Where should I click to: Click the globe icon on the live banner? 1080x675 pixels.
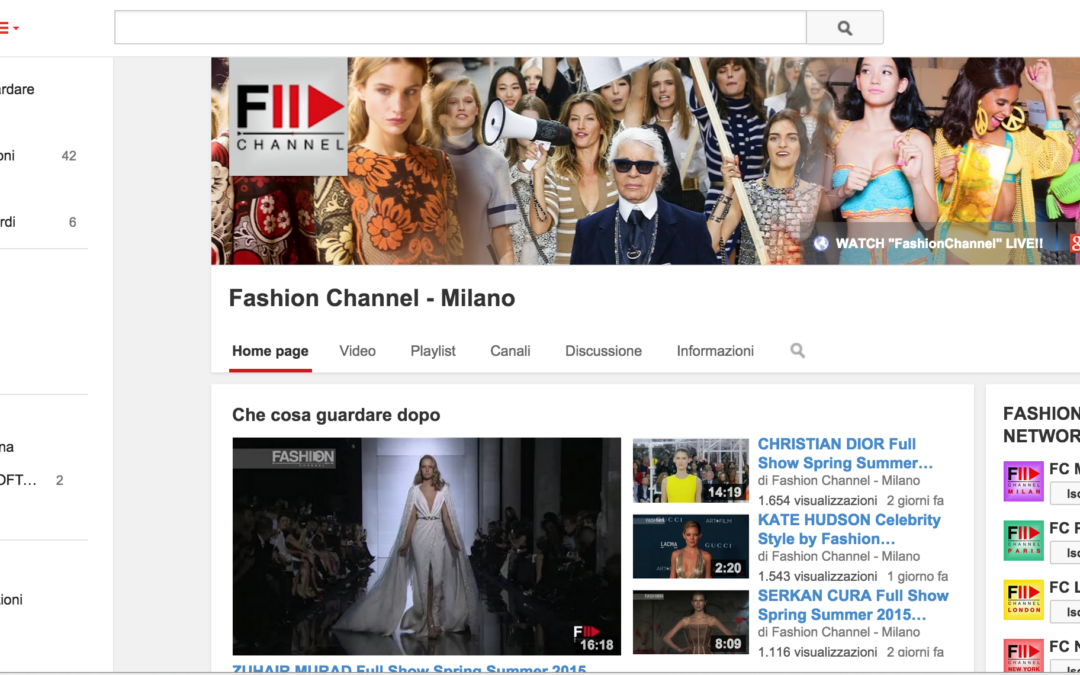pyautogui.click(x=822, y=242)
